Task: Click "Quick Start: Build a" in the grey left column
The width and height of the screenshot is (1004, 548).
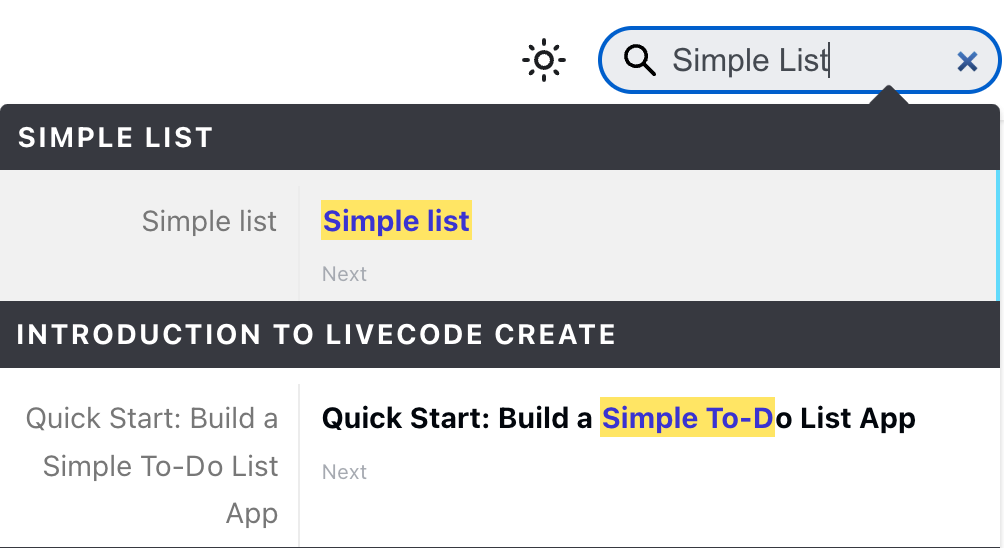Action: 152,418
